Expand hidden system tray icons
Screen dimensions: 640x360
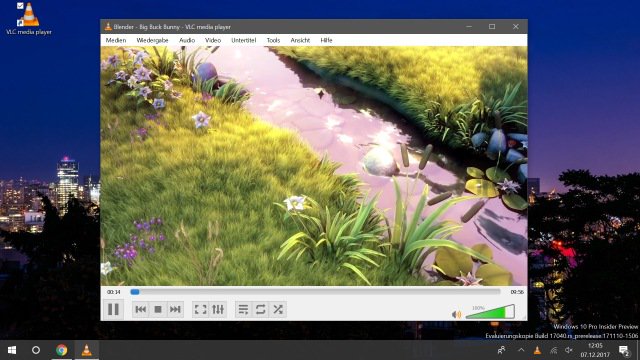pos(521,350)
